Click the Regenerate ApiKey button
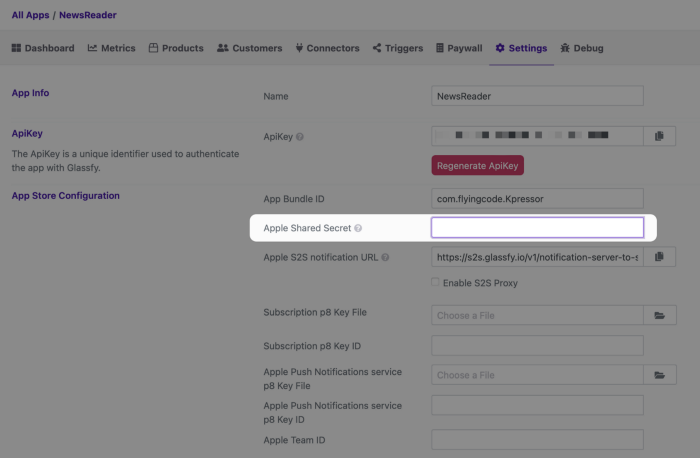Viewport: 700px width, 458px height. coord(477,165)
